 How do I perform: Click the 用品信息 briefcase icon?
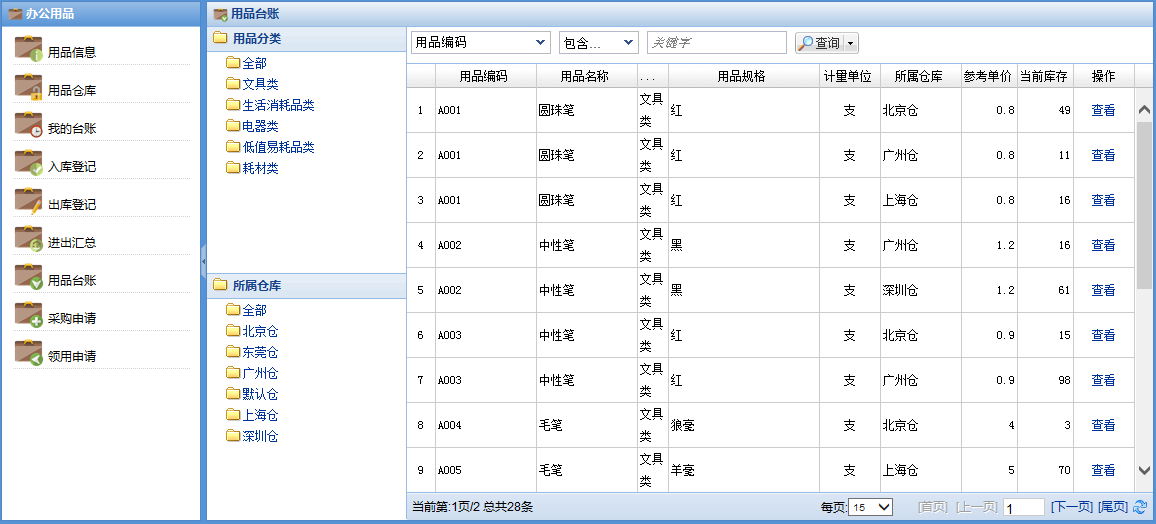(x=29, y=50)
